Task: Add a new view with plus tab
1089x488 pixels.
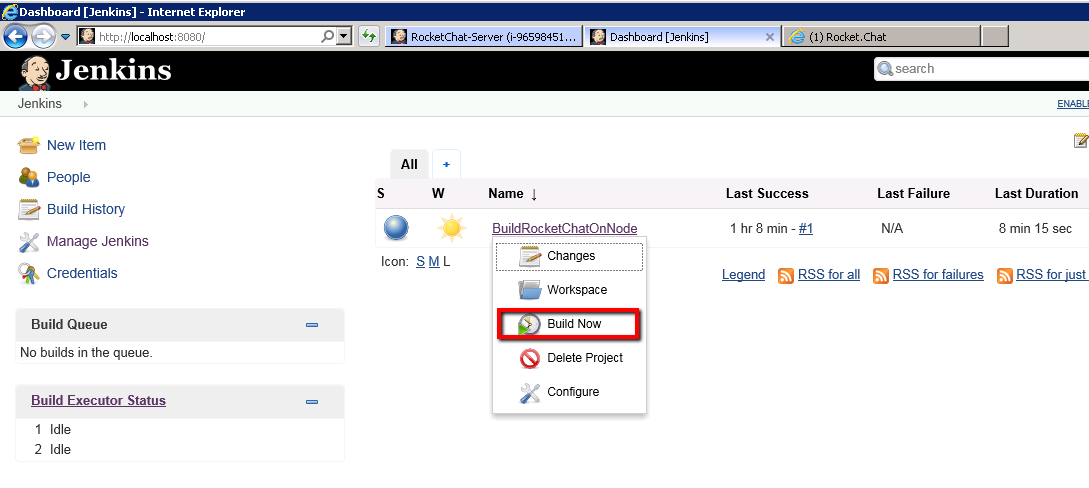Action: coord(447,165)
